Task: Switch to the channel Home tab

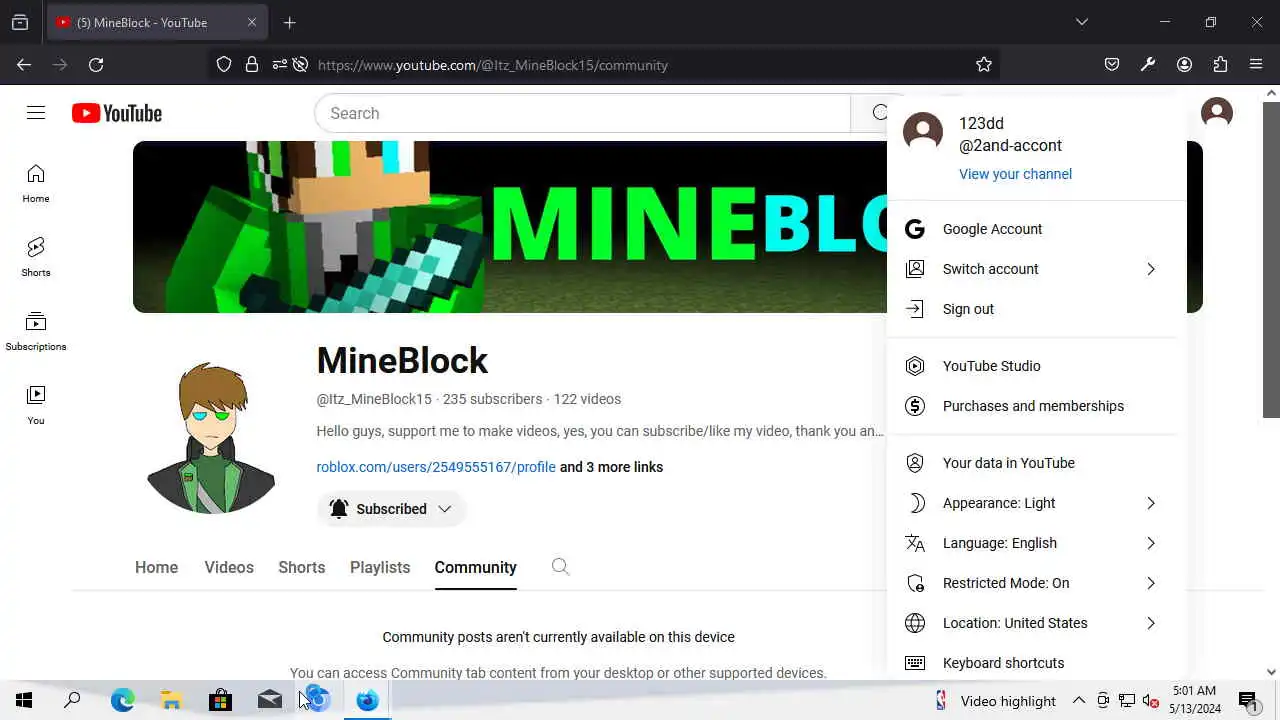Action: pos(156,567)
